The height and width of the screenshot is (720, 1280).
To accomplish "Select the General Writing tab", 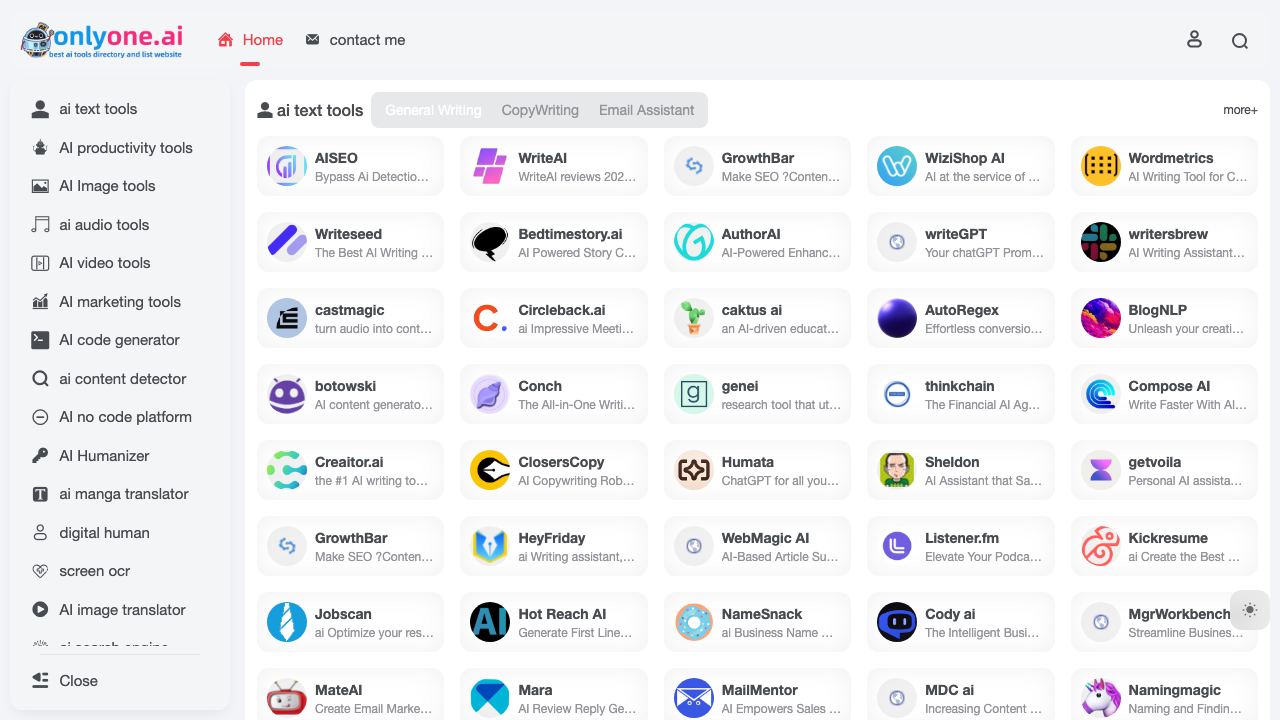I will 433,110.
